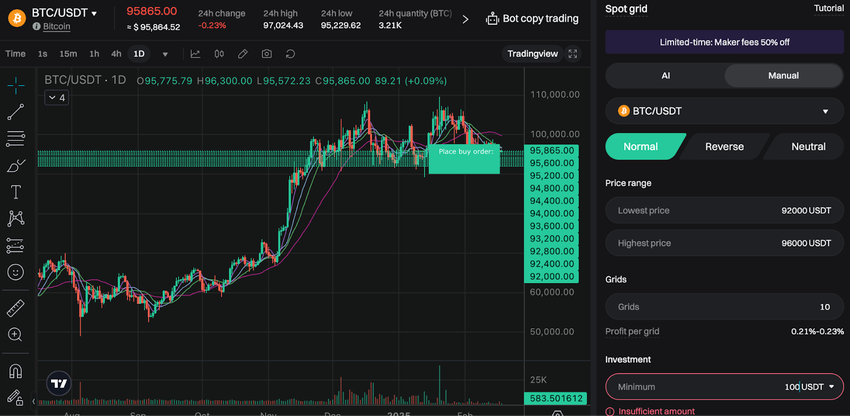
Task: Open the BTC/USDT pair selector in Spot grid
Action: 724,111
